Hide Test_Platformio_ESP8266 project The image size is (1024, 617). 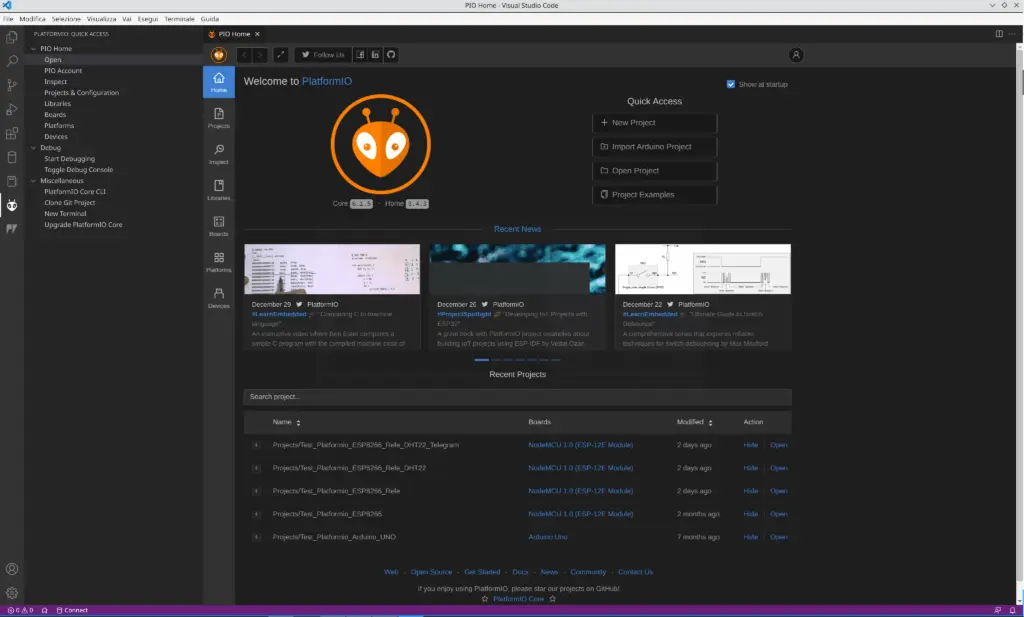[750, 514]
